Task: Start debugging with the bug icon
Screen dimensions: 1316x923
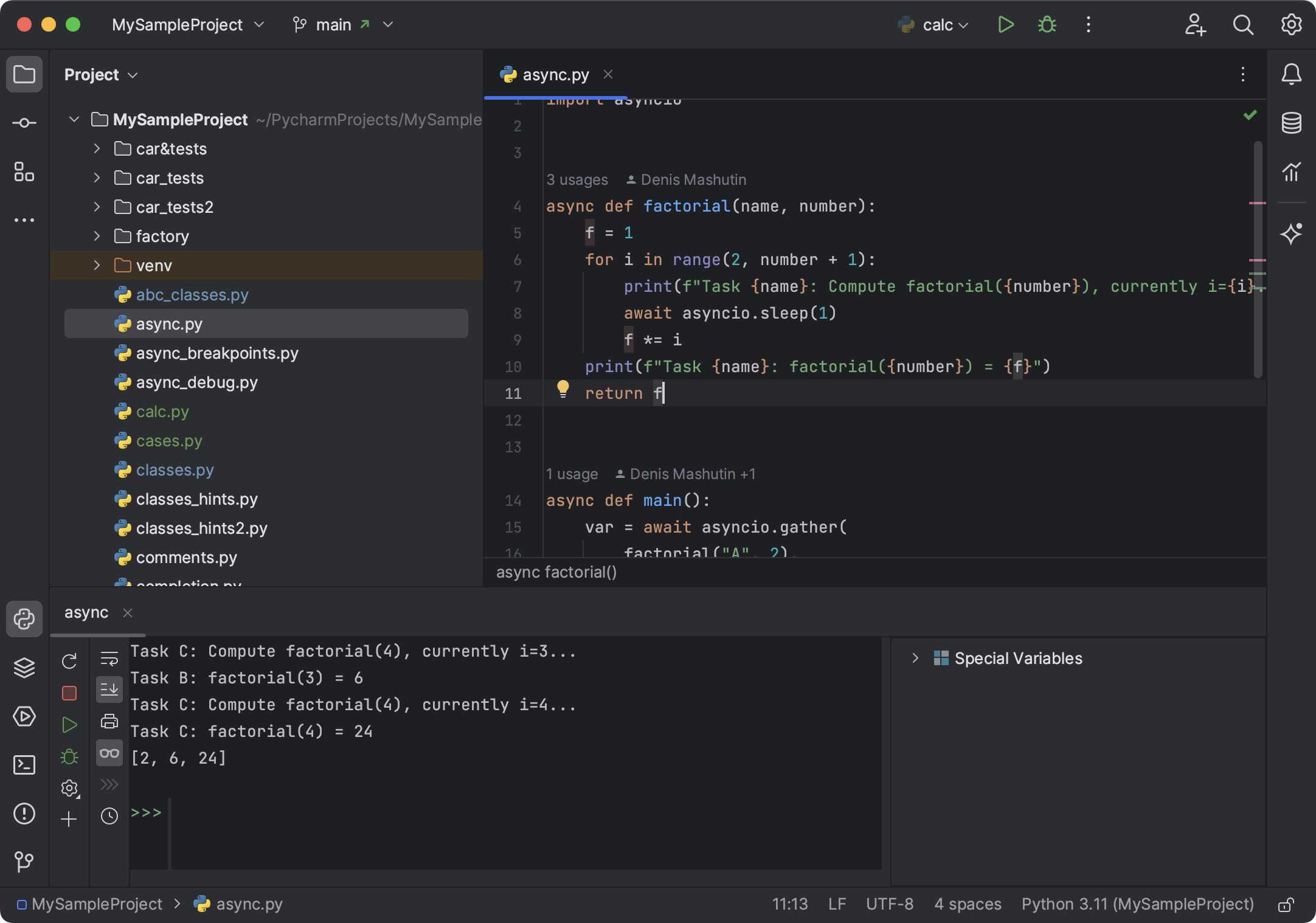Action: 1047,25
